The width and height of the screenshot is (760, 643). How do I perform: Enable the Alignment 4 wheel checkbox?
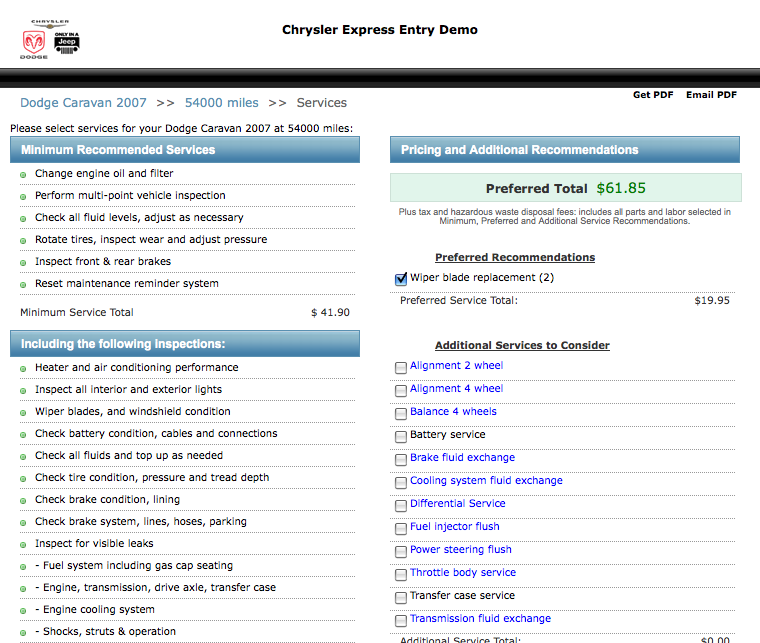[401, 391]
